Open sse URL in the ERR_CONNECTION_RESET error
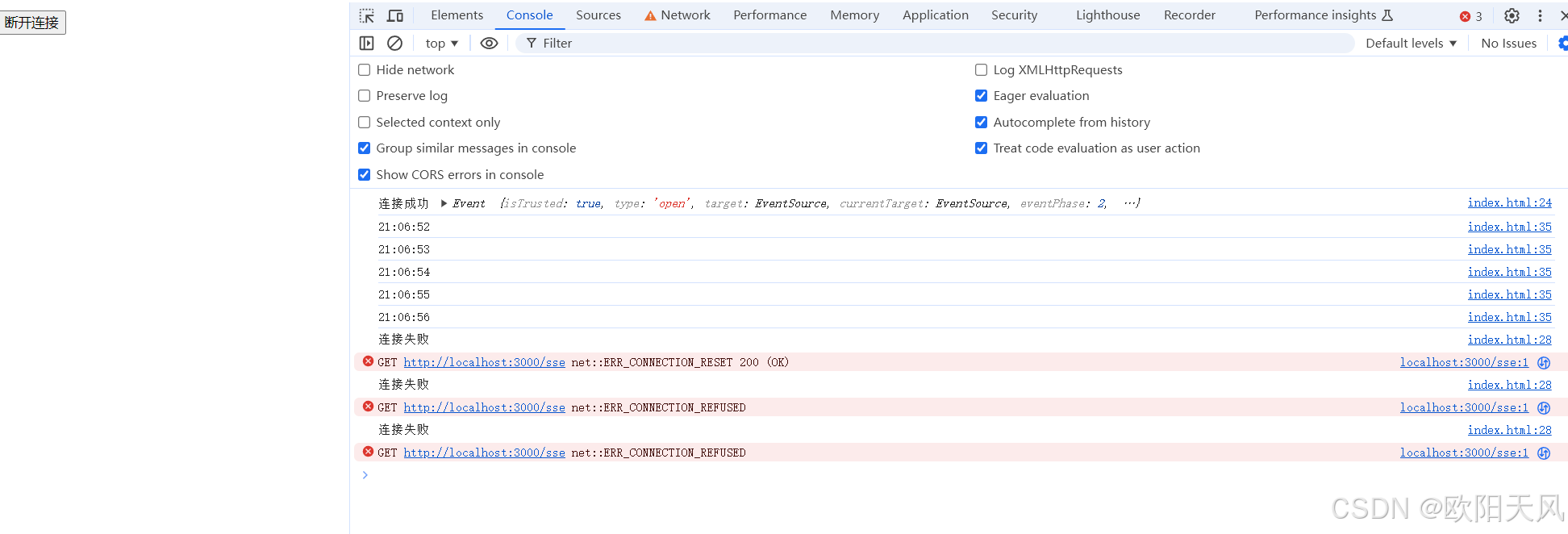The height and width of the screenshot is (534, 1568). tap(485, 363)
